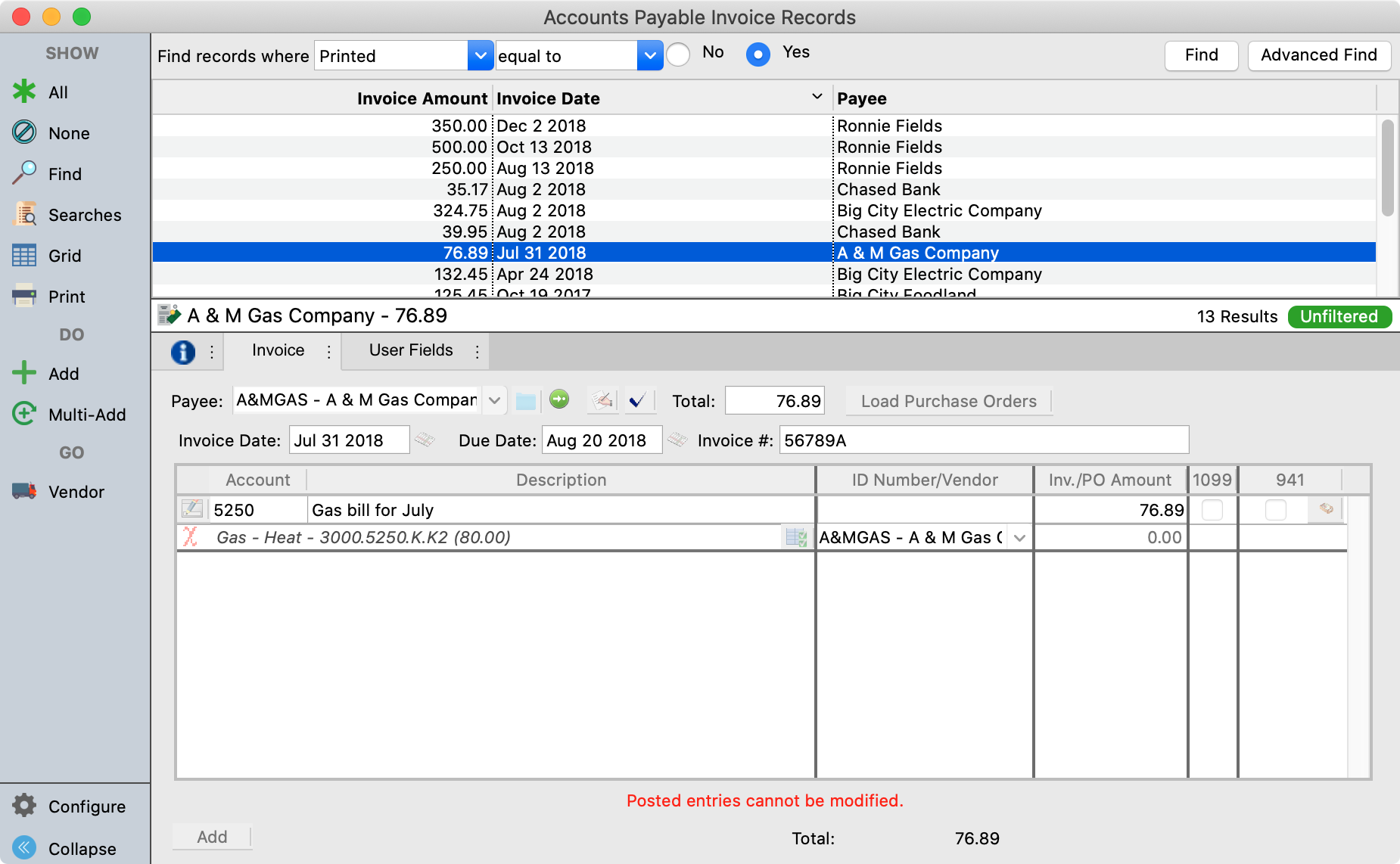
Task: Go to Vendor via truck icon
Action: 24,491
